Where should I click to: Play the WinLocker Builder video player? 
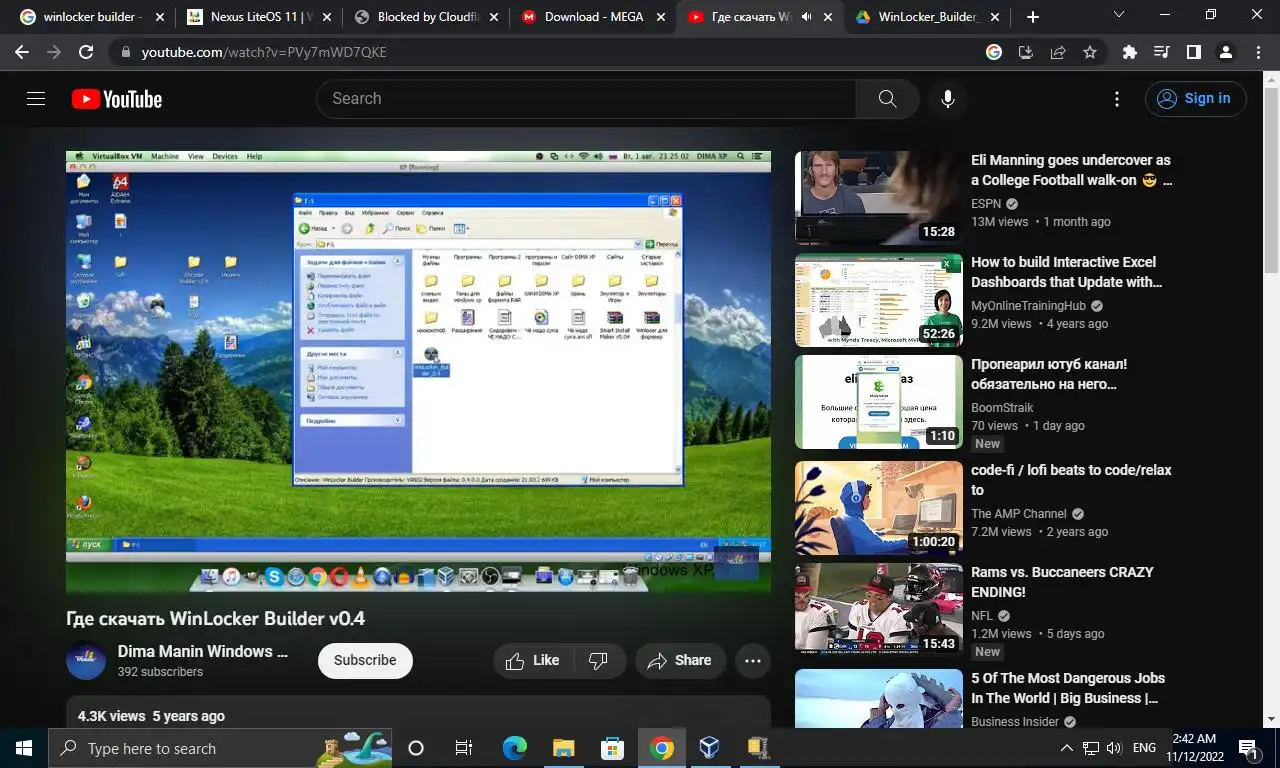pyautogui.click(x=418, y=371)
